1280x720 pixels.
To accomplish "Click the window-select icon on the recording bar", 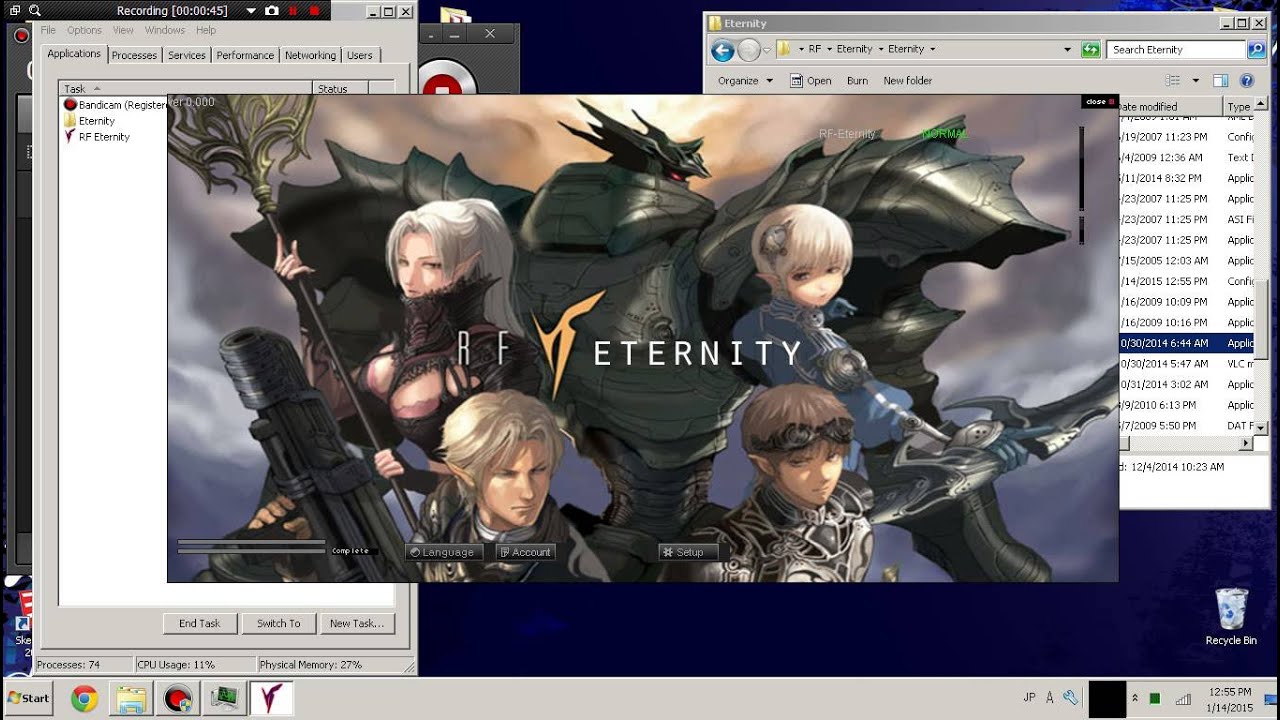I will click(x=15, y=11).
